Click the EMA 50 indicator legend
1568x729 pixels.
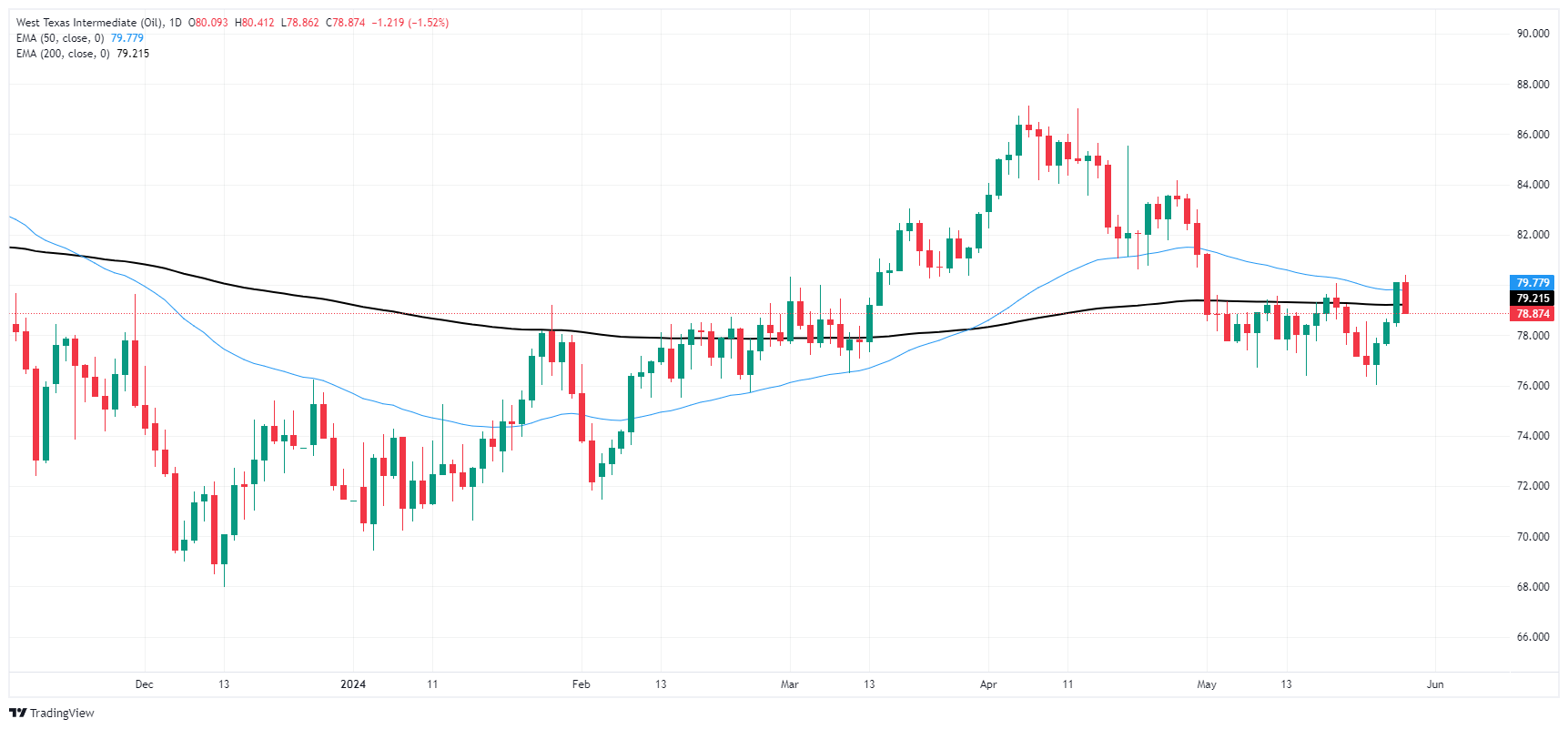pyautogui.click(x=60, y=38)
